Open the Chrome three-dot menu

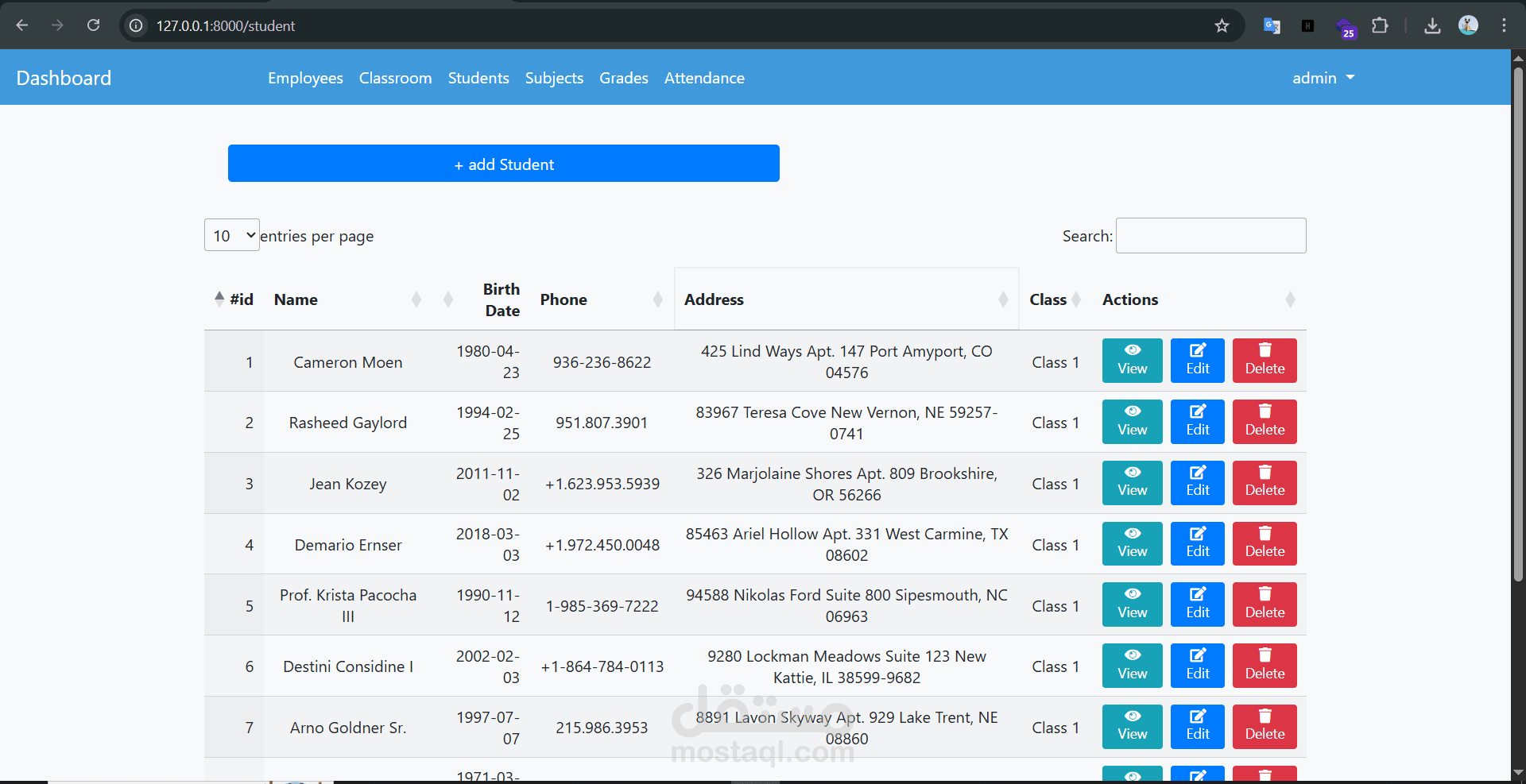(x=1504, y=25)
